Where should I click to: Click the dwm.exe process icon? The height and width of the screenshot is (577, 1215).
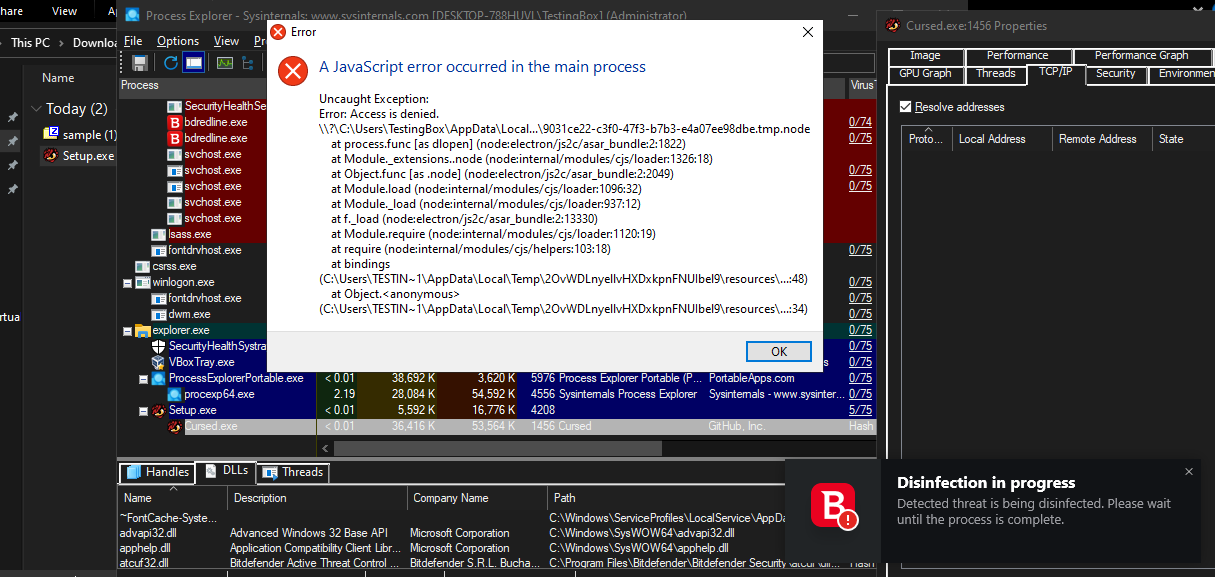(x=158, y=314)
